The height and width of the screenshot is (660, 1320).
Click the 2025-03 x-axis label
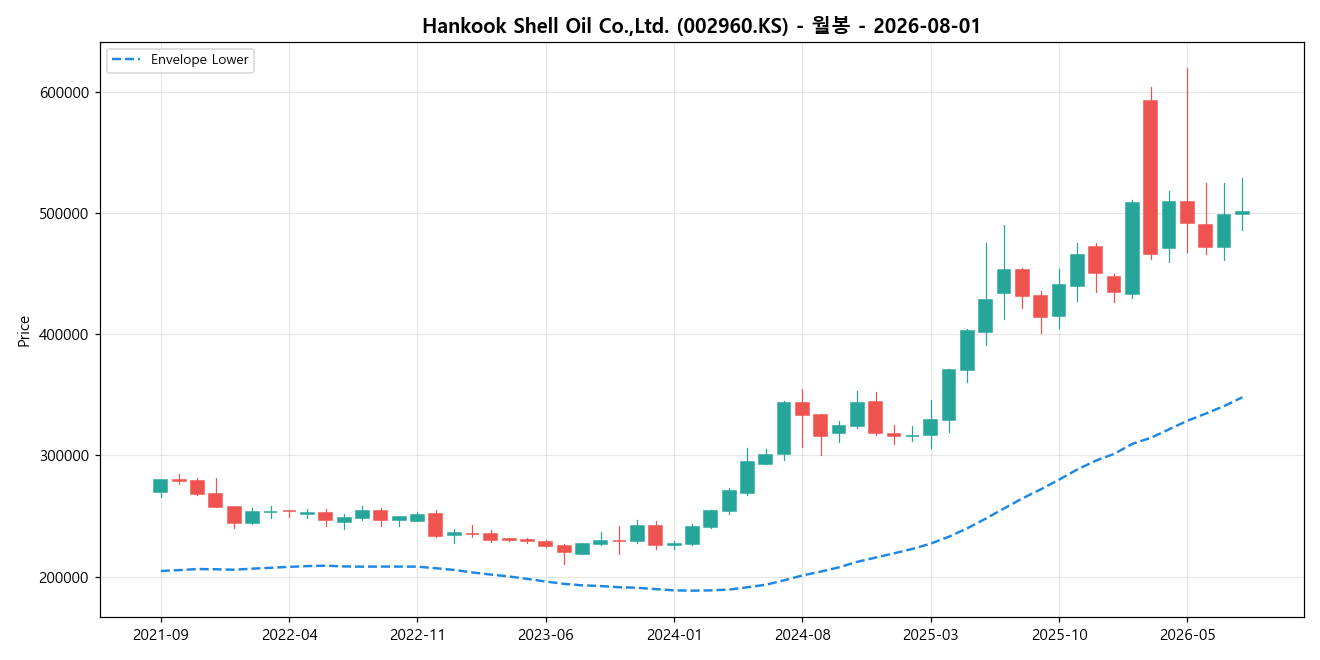(x=931, y=634)
